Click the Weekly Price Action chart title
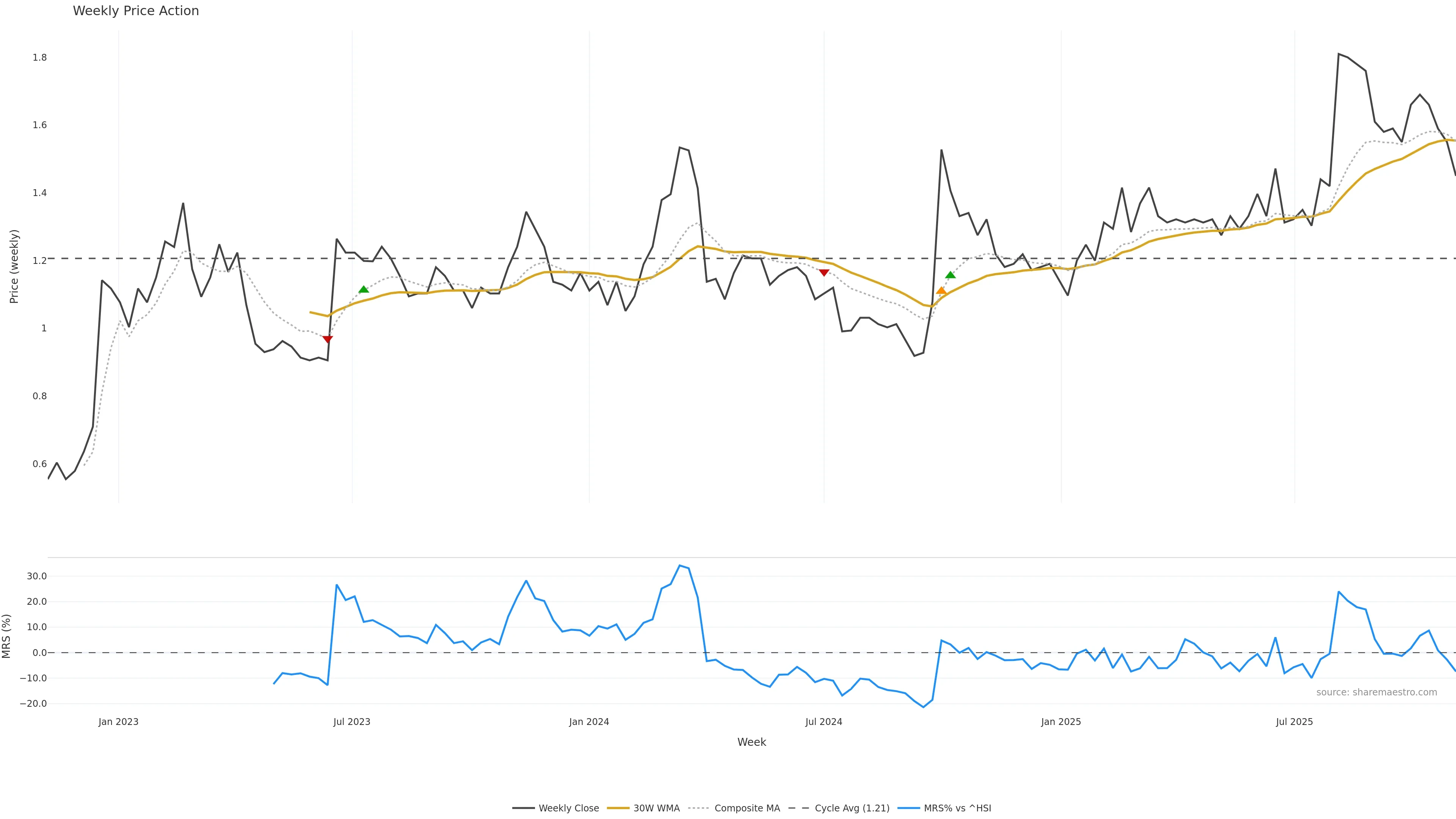Viewport: 1456px width, 819px height. (x=136, y=11)
